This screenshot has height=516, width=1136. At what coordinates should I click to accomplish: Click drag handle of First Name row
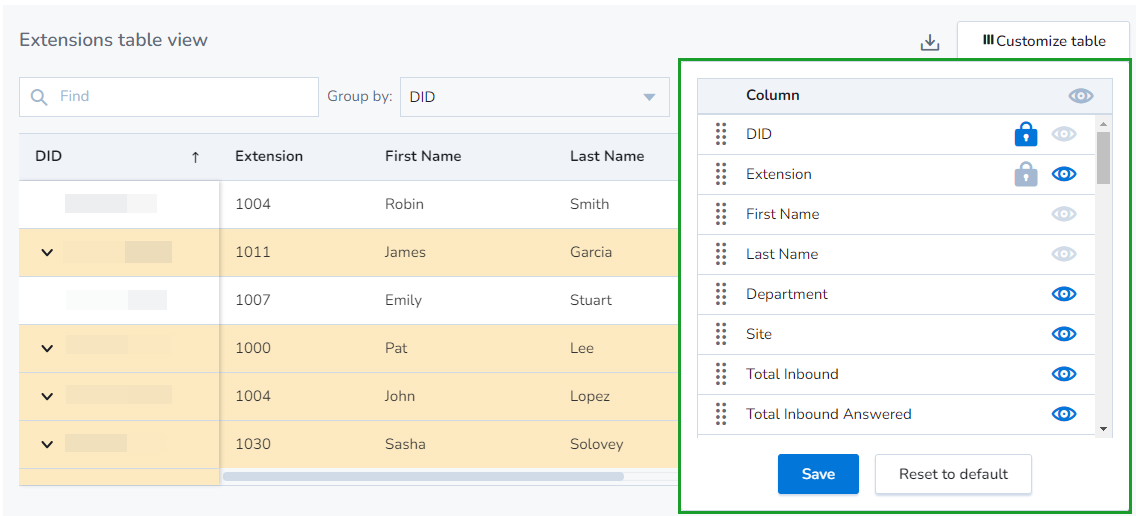pos(721,214)
